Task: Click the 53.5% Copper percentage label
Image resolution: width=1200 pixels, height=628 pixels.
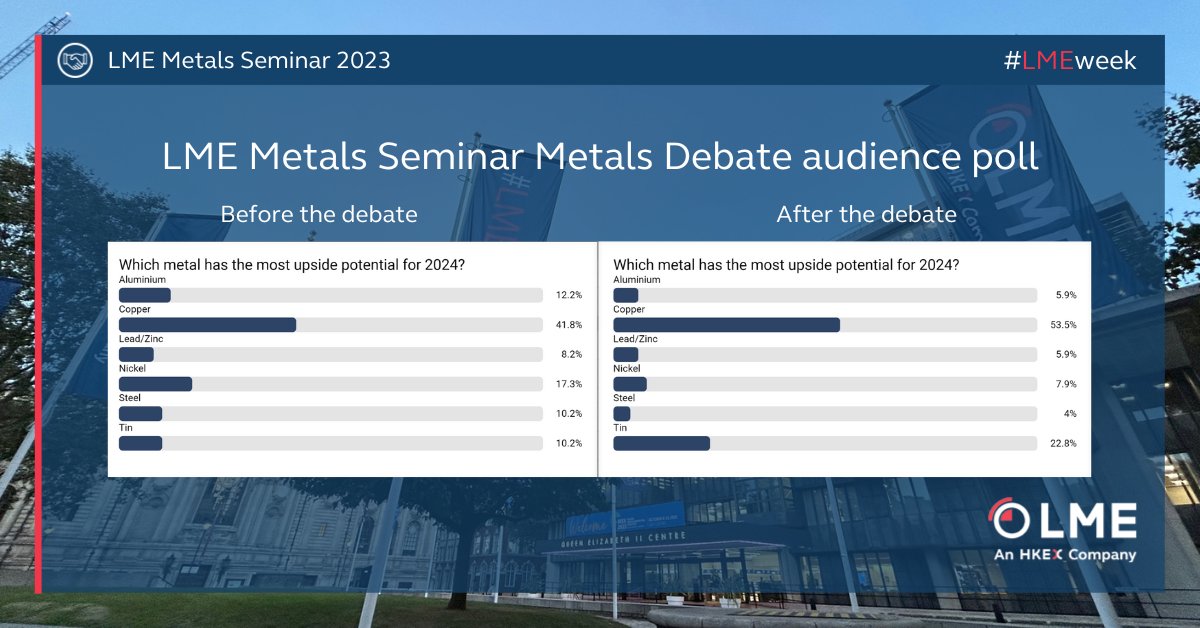Action: (1063, 325)
